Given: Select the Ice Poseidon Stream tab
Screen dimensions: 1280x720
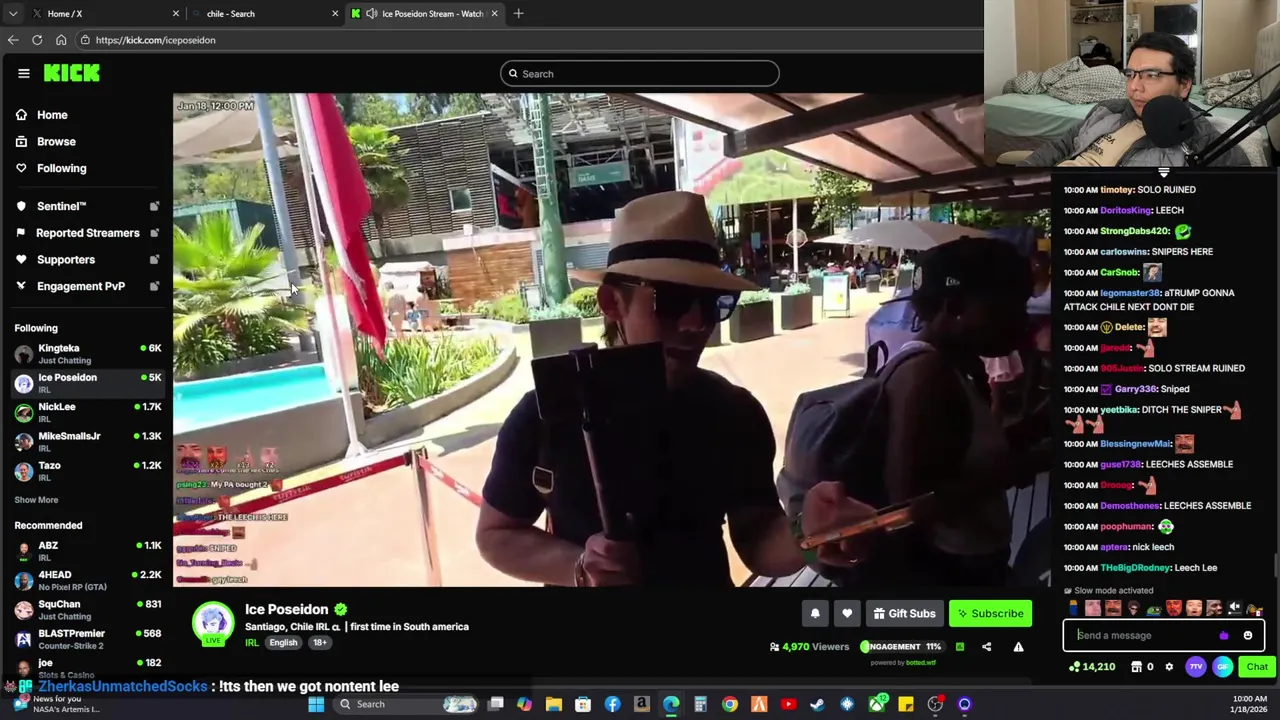Looking at the screenshot, I should (x=424, y=14).
